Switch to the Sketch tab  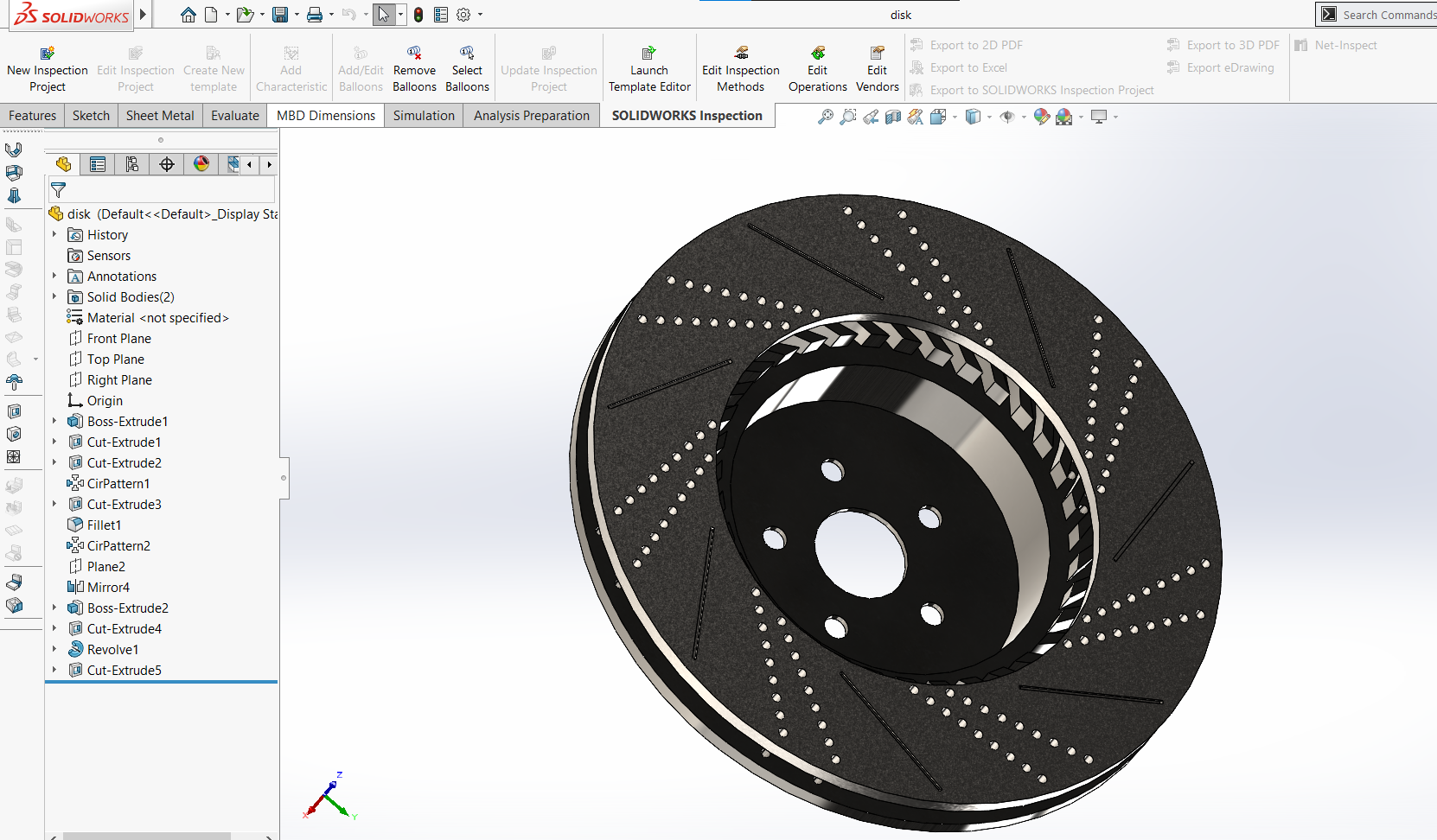coord(91,116)
